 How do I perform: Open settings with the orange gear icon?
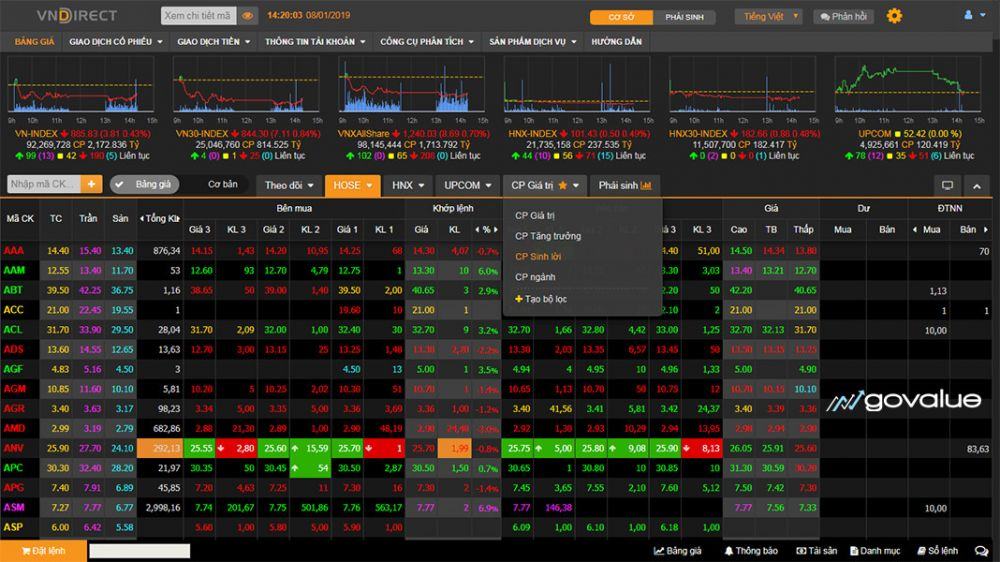(894, 16)
